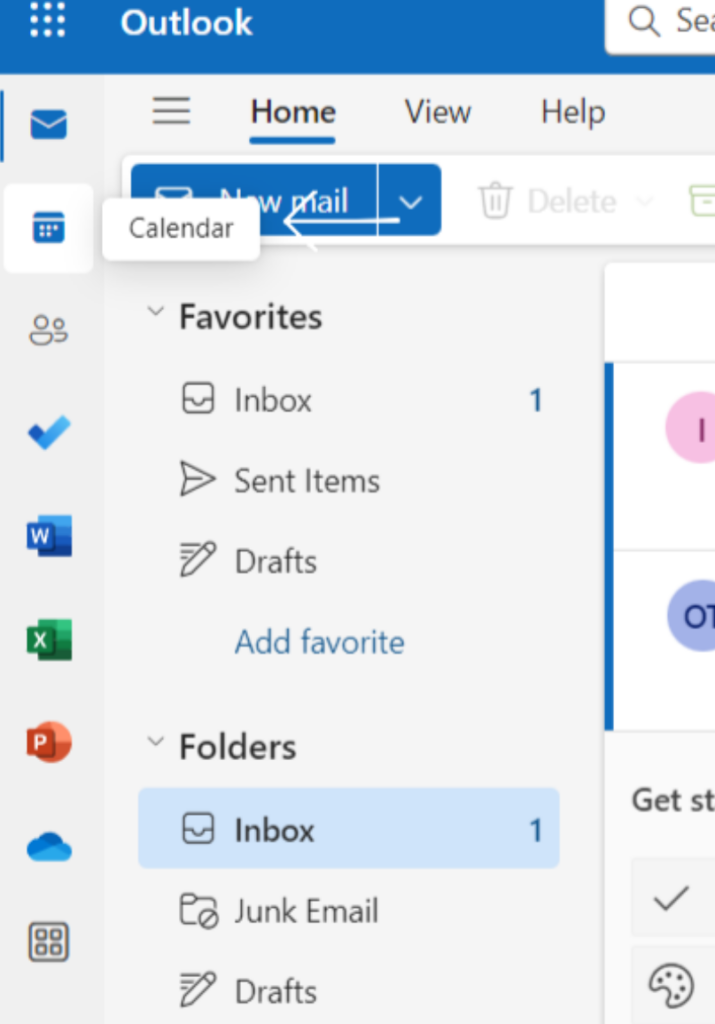Viewport: 715px width, 1024px height.
Task: Open the app launcher grid
Action: click(x=48, y=20)
